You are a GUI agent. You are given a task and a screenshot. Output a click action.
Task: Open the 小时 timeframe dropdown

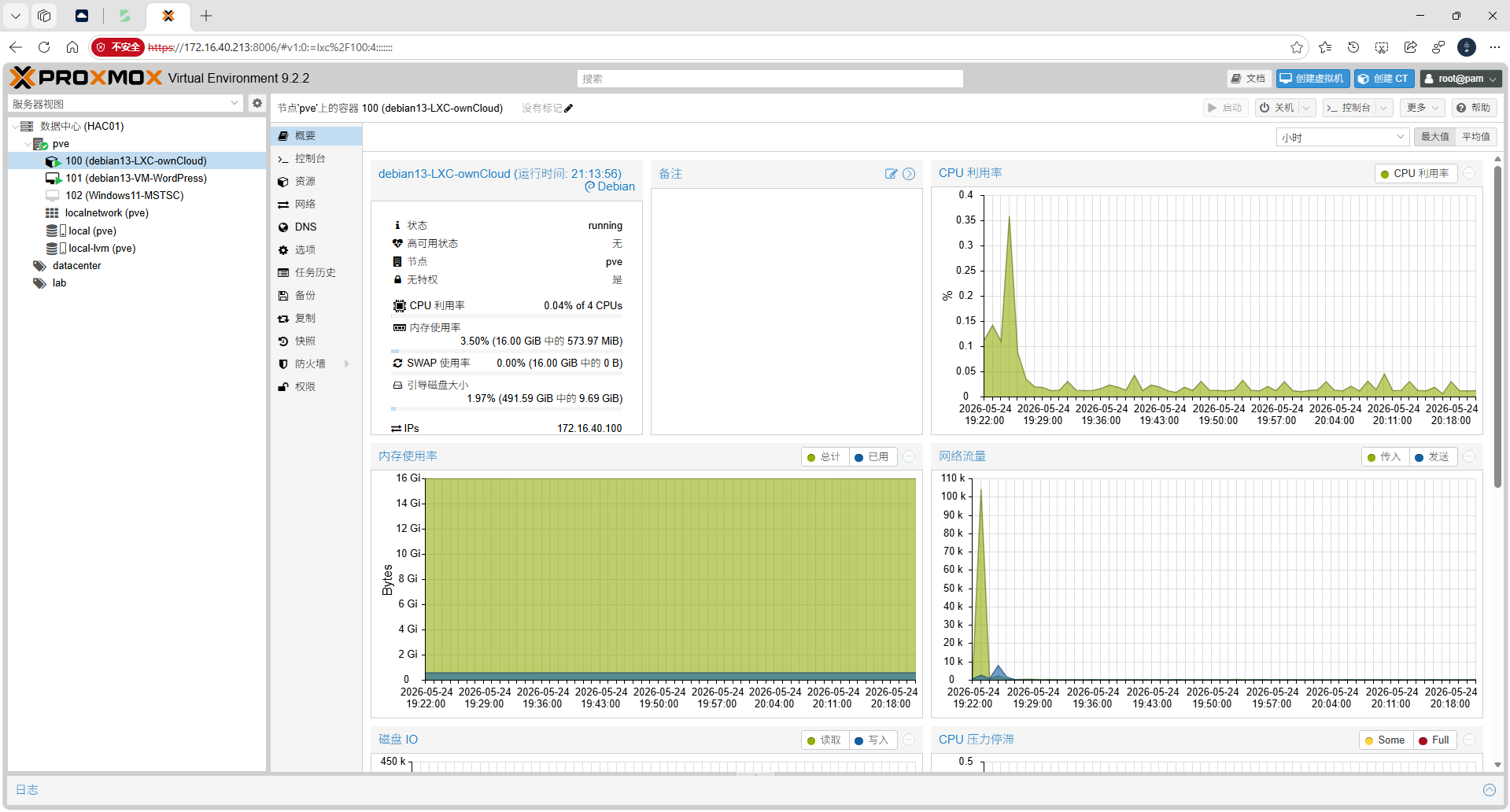click(1342, 138)
